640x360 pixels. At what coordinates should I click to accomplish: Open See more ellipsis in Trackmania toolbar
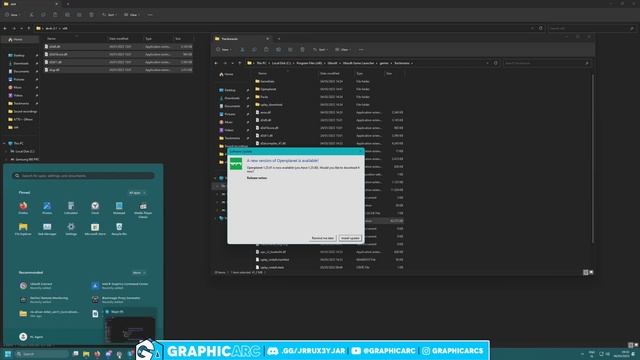361,49
